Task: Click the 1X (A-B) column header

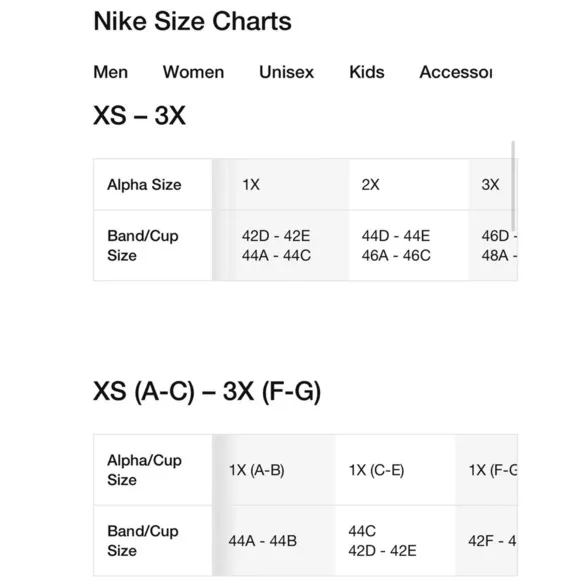Action: click(x=274, y=470)
